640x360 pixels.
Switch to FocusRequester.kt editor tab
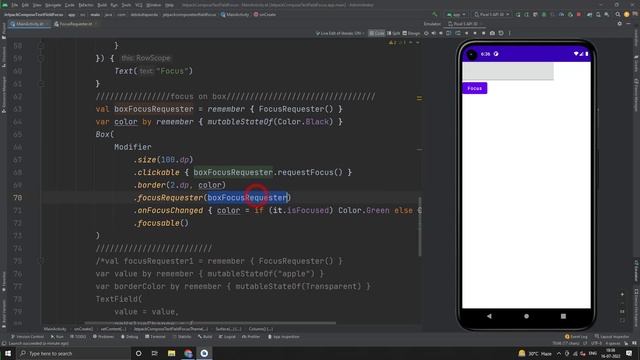pos(75,24)
